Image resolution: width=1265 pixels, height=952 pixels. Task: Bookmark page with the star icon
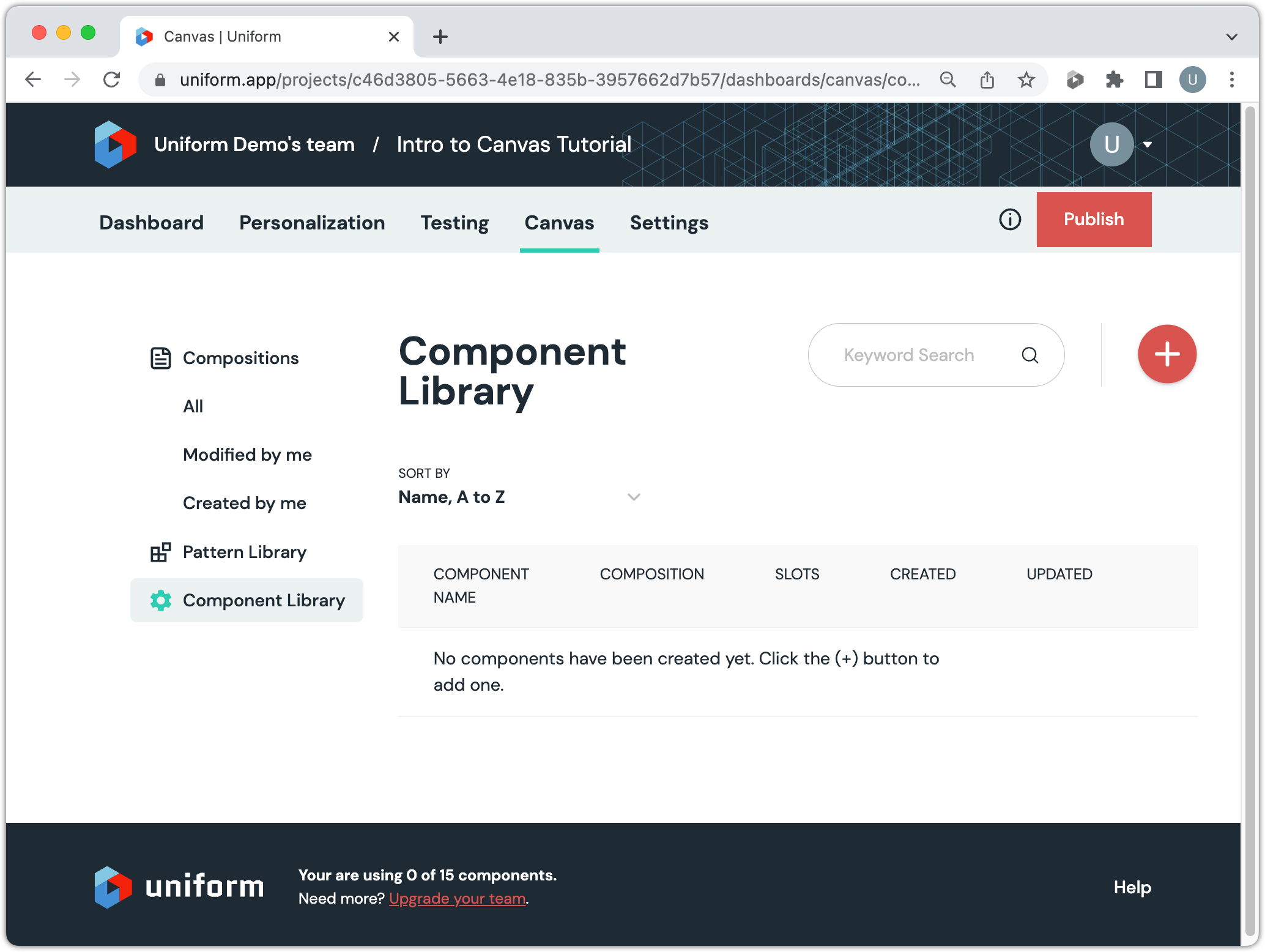click(x=1026, y=80)
